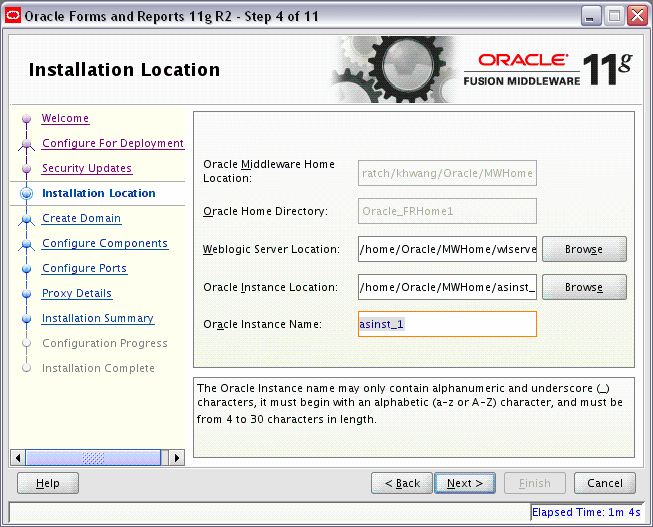
Task: Click the Elapsed Time status text
Action: pos(586,512)
